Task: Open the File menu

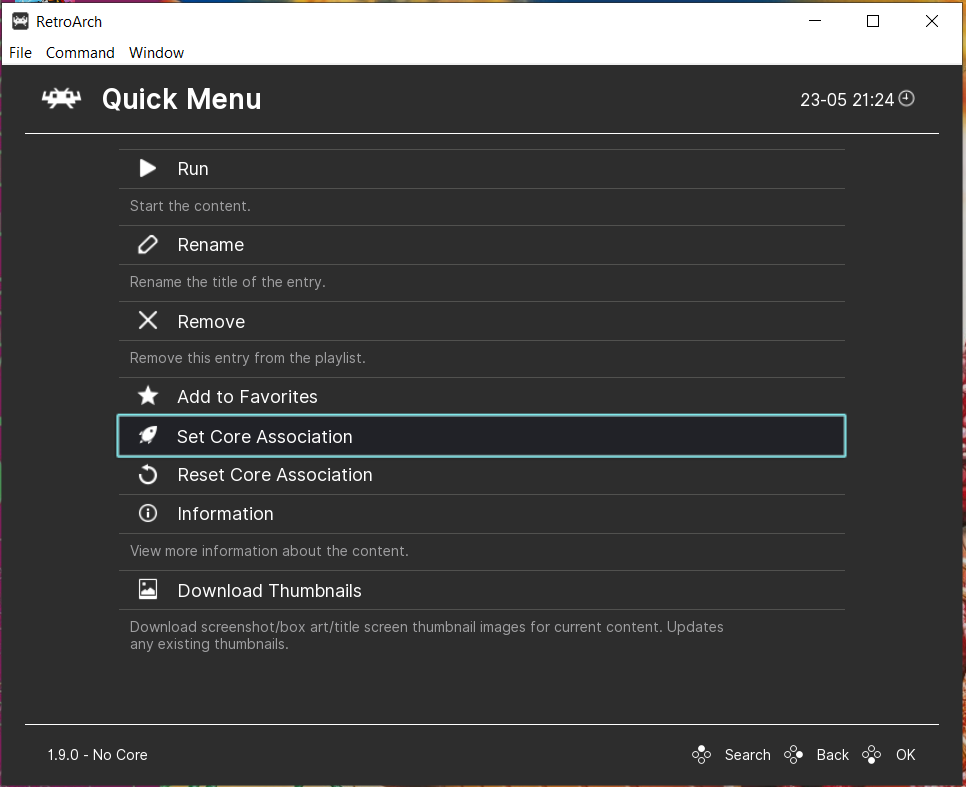Action: coord(20,53)
